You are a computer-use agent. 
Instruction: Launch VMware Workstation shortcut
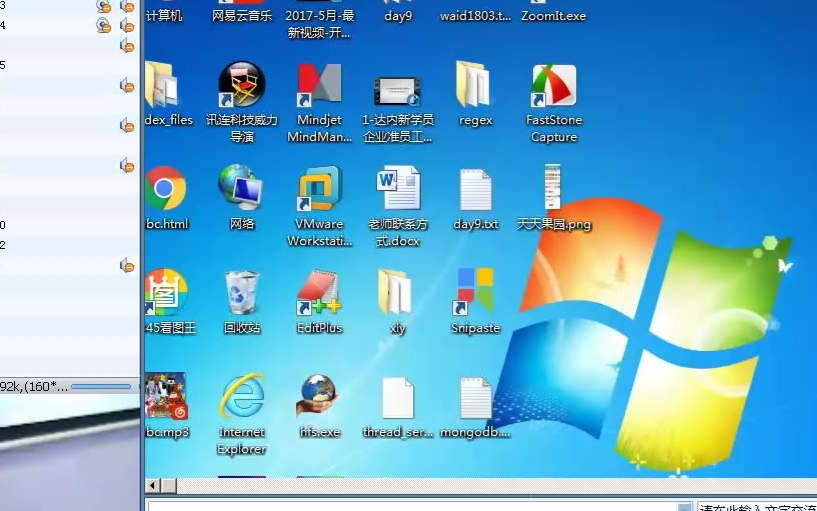319,189
